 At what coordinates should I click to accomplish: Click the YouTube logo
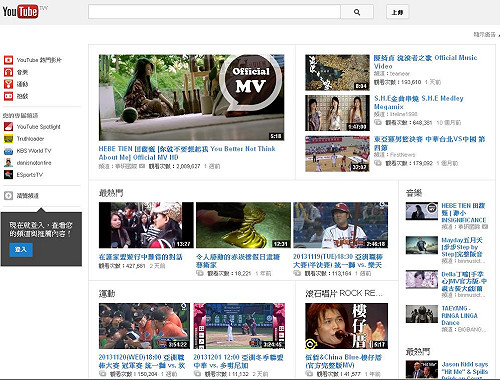coord(21,12)
